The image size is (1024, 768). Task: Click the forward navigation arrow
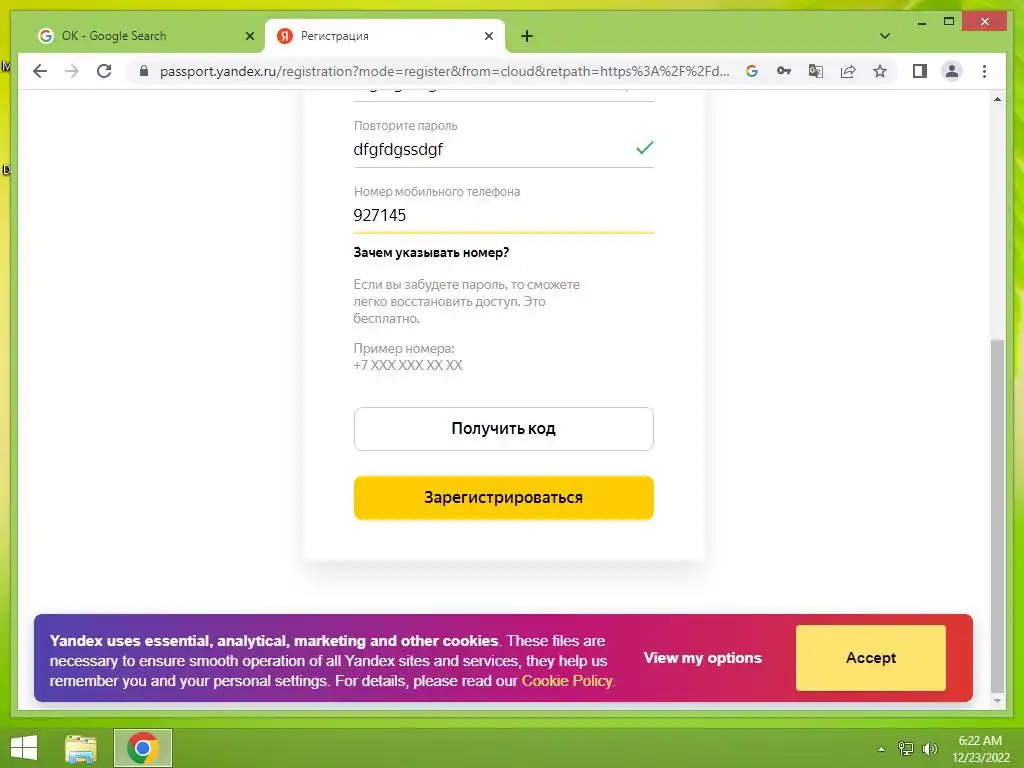click(x=72, y=71)
